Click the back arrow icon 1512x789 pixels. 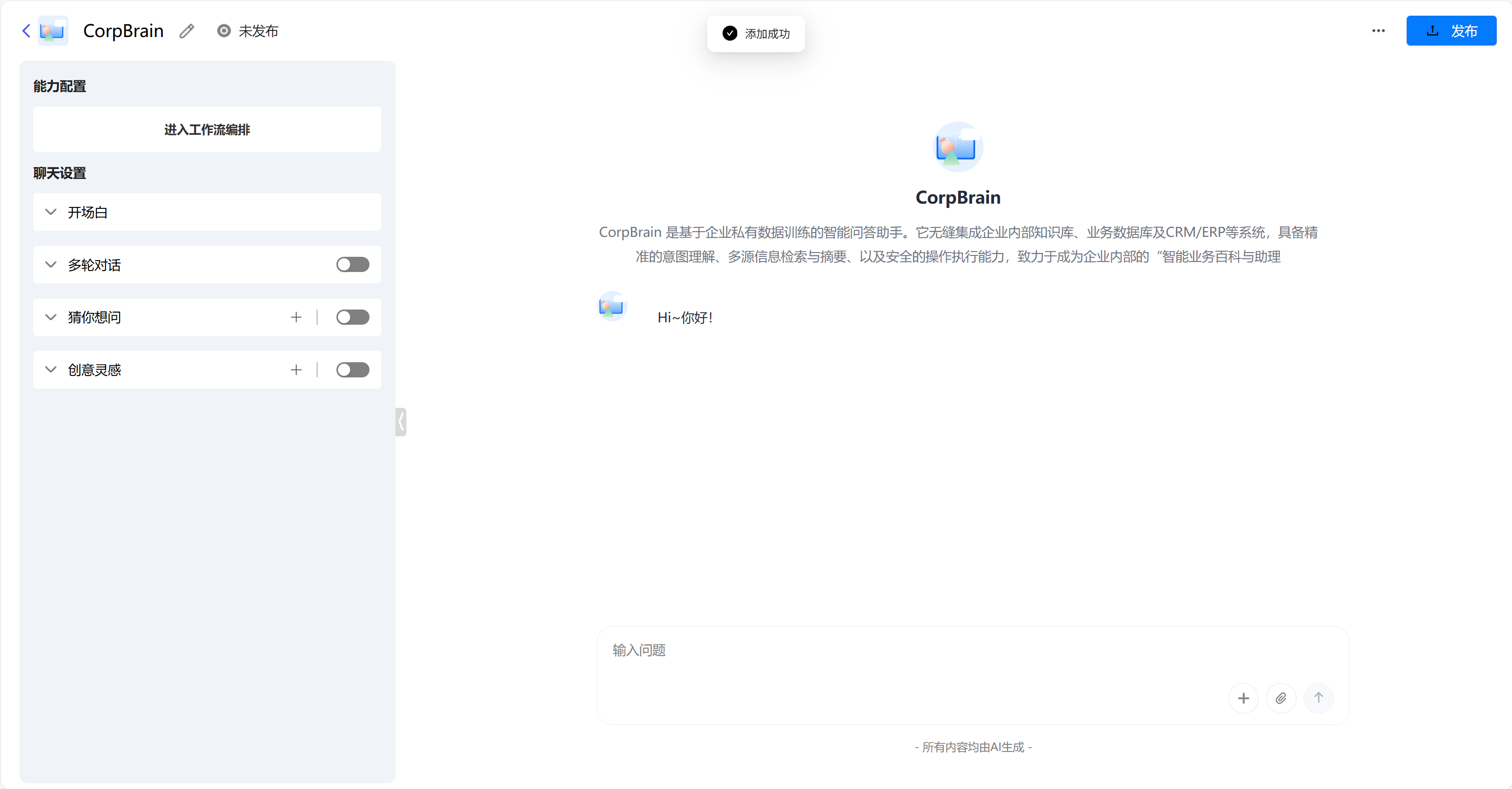[x=26, y=30]
